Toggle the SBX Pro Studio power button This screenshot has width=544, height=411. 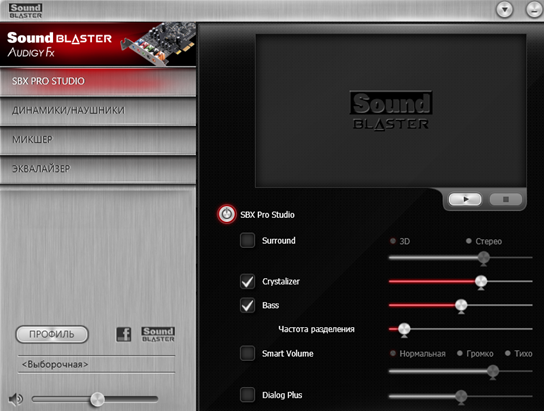tap(227, 214)
